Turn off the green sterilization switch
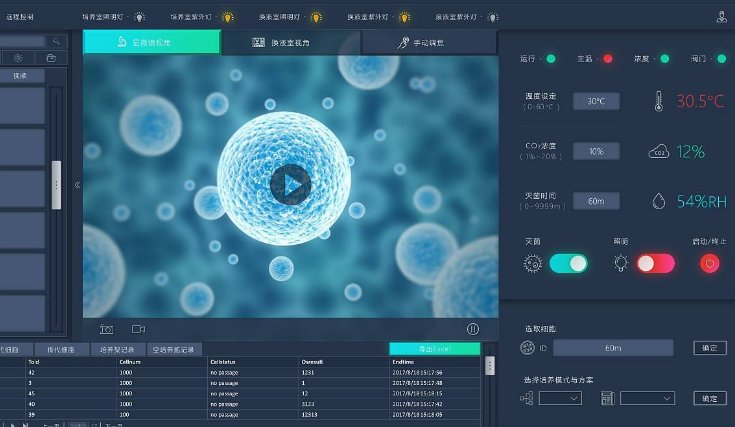 tap(568, 263)
